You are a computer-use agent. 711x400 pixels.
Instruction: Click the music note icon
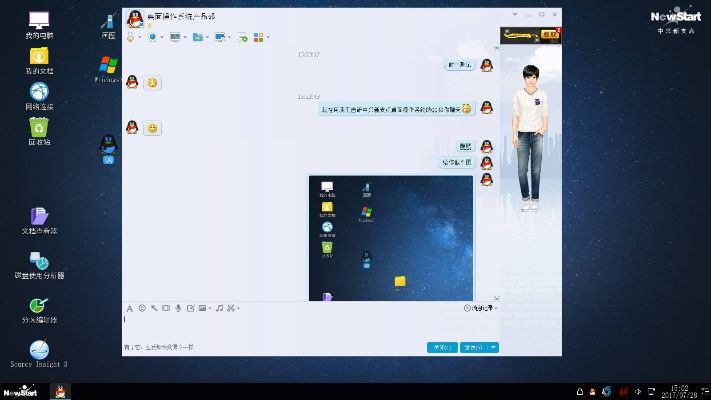[218, 308]
